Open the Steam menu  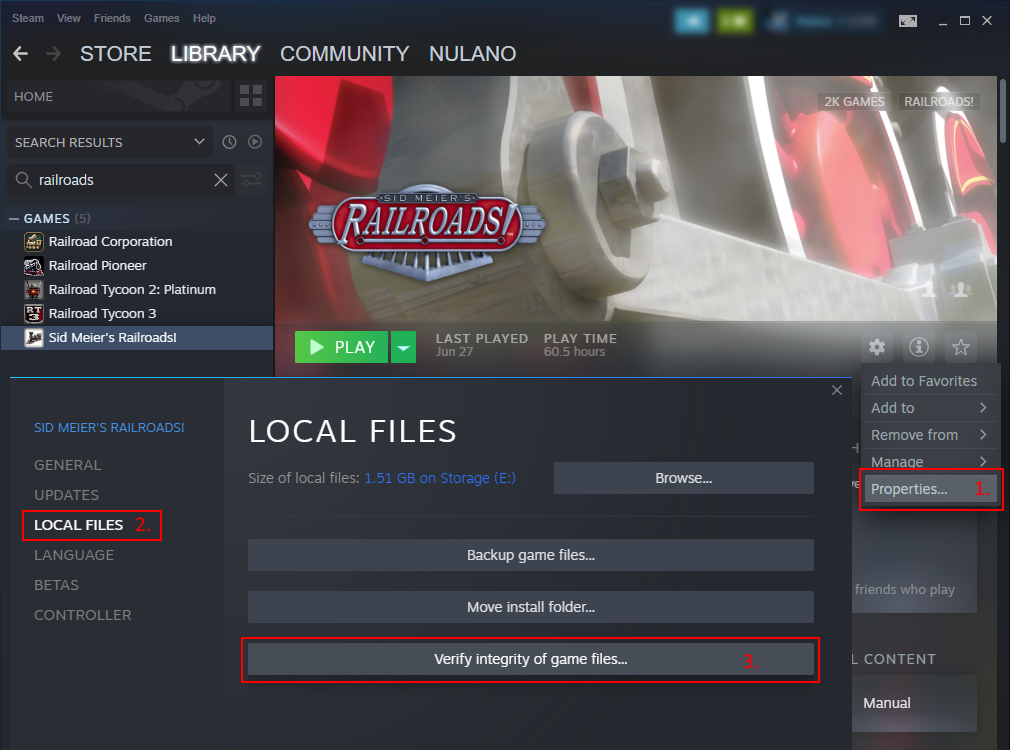[28, 18]
